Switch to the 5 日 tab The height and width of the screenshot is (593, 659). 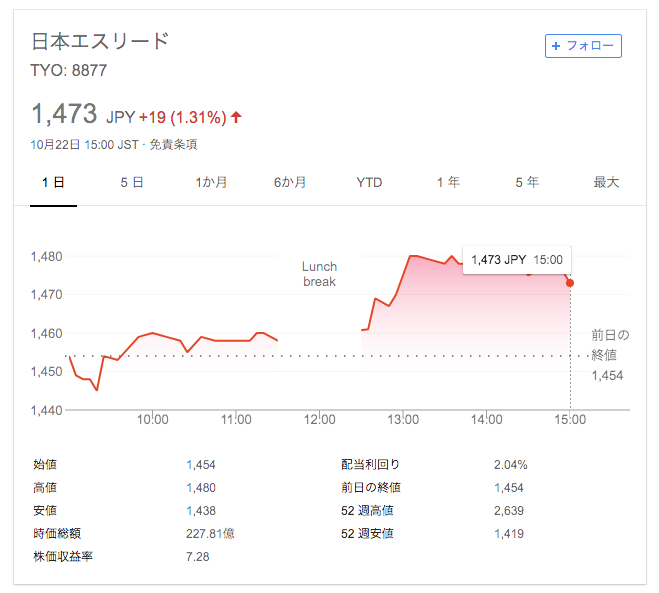tap(132, 182)
